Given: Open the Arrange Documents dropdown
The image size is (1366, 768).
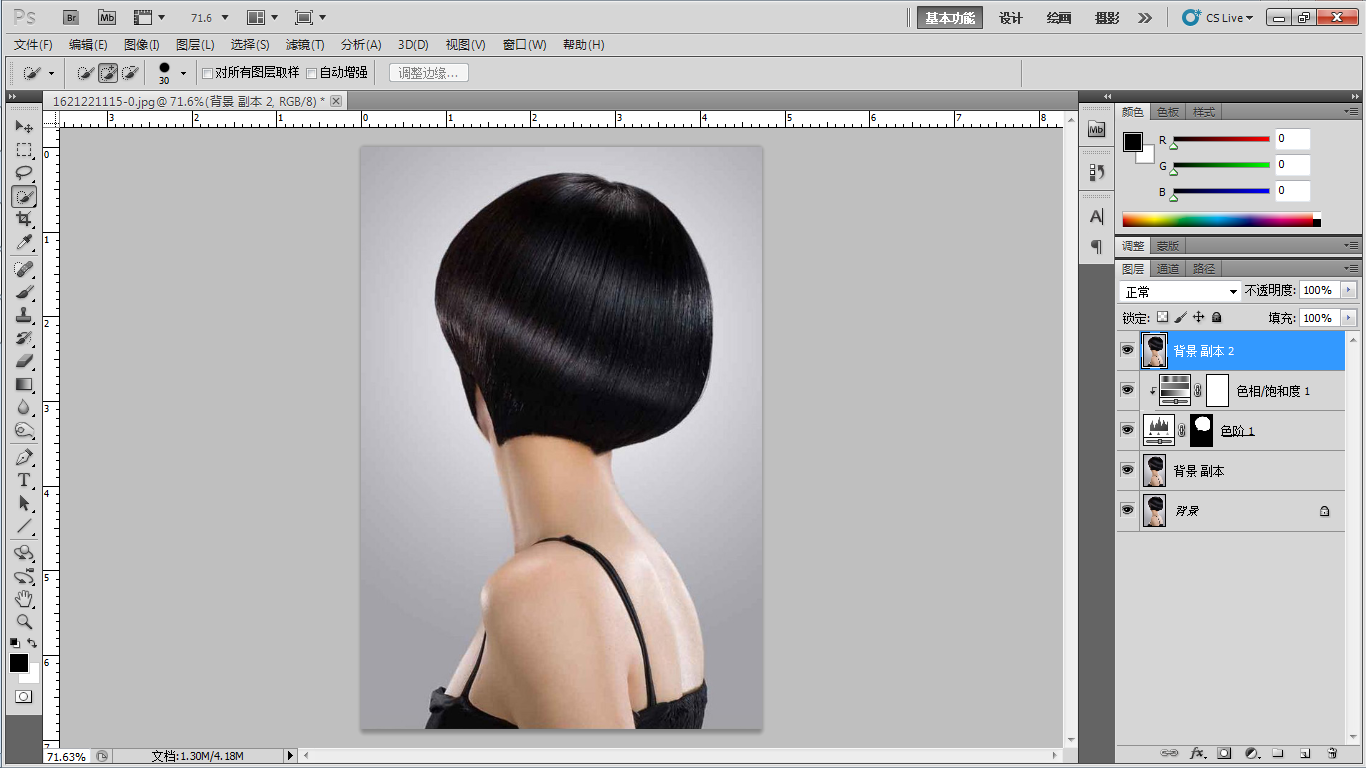Looking at the screenshot, I should coord(262,17).
